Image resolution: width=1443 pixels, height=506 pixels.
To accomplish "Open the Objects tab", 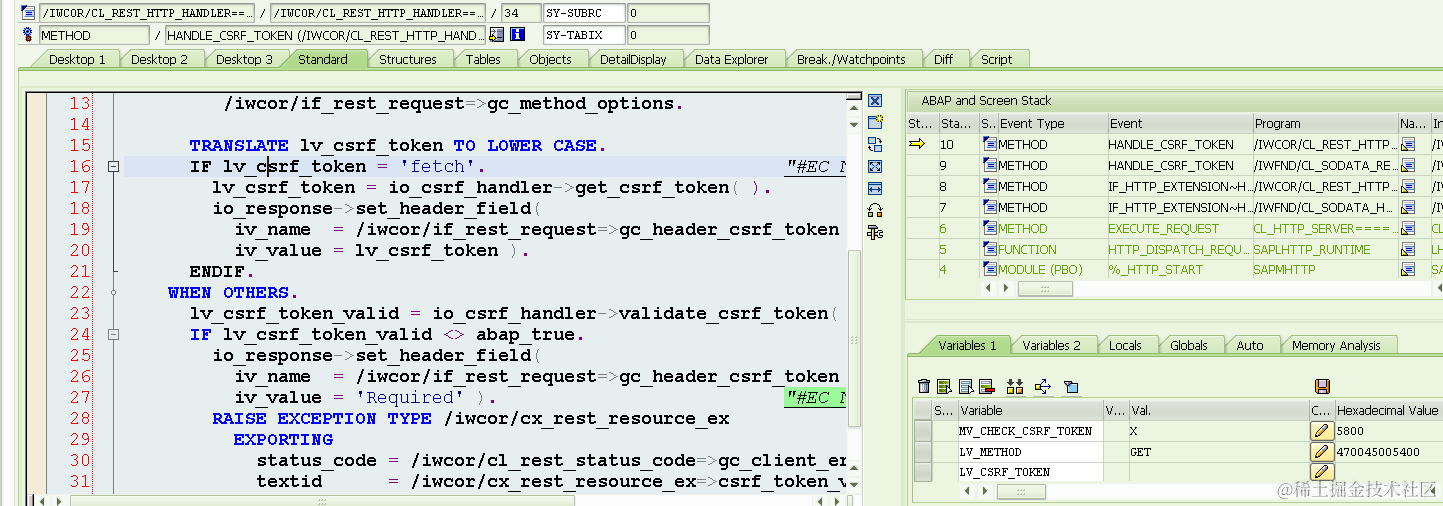I will [x=550, y=59].
